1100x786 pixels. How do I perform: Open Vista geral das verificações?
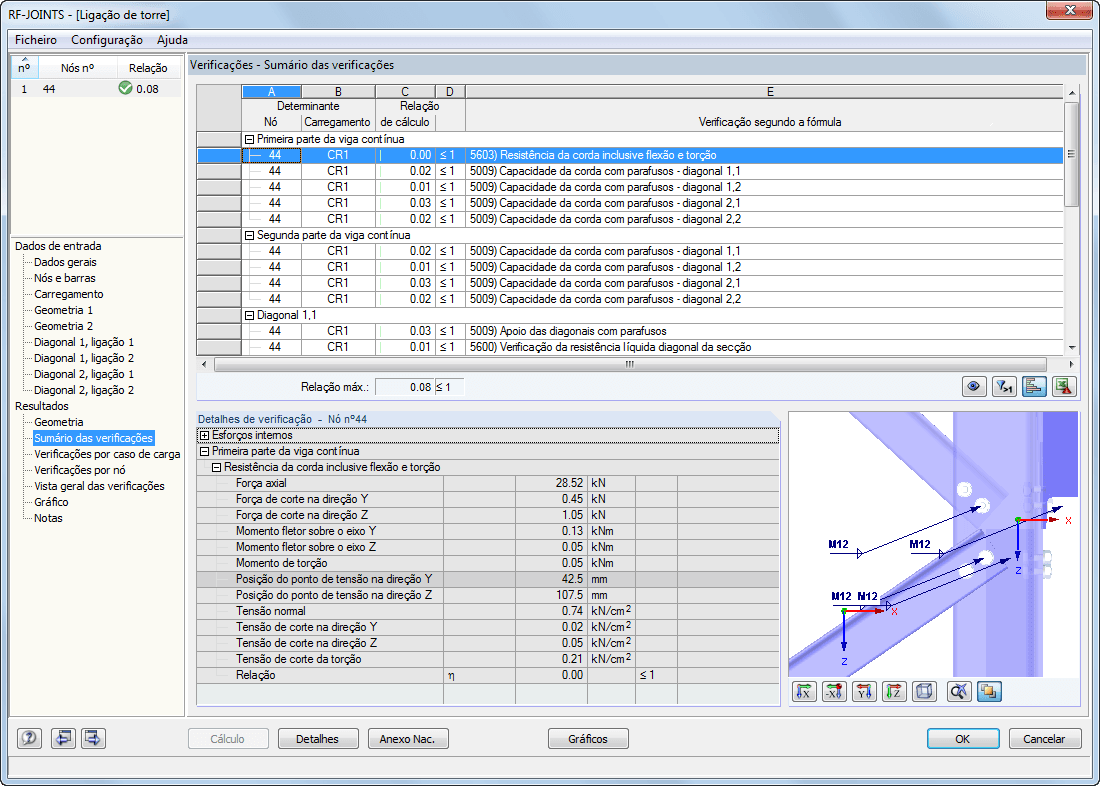[x=99, y=486]
